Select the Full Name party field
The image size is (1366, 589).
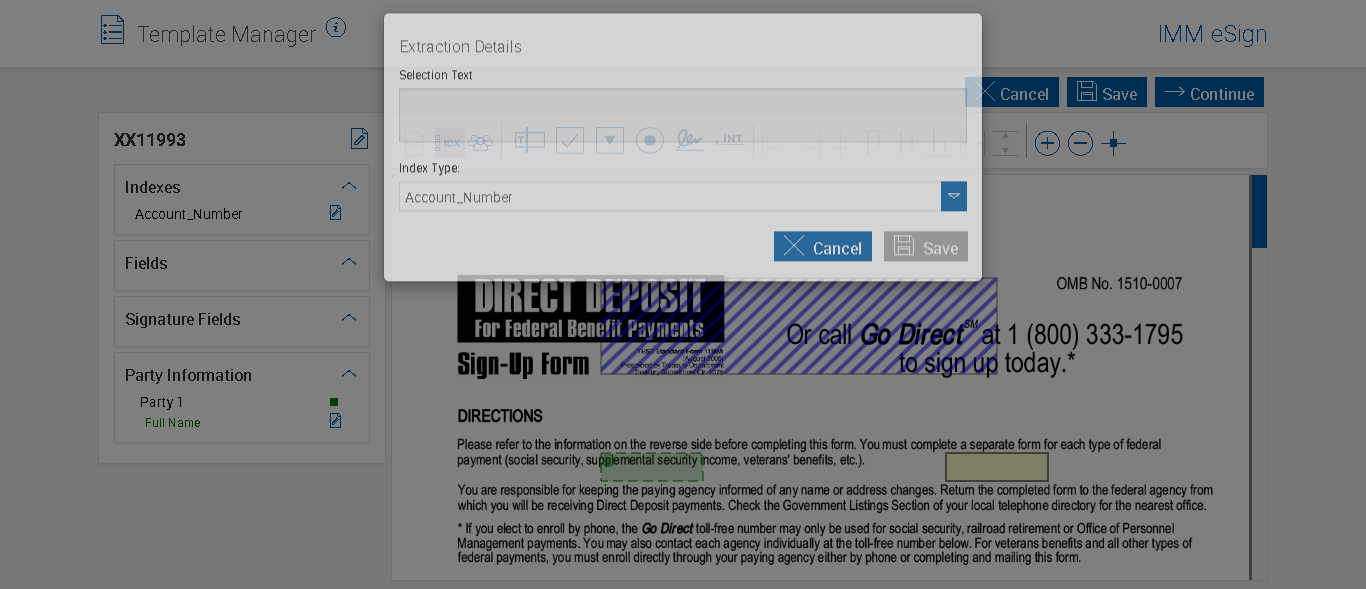click(173, 423)
